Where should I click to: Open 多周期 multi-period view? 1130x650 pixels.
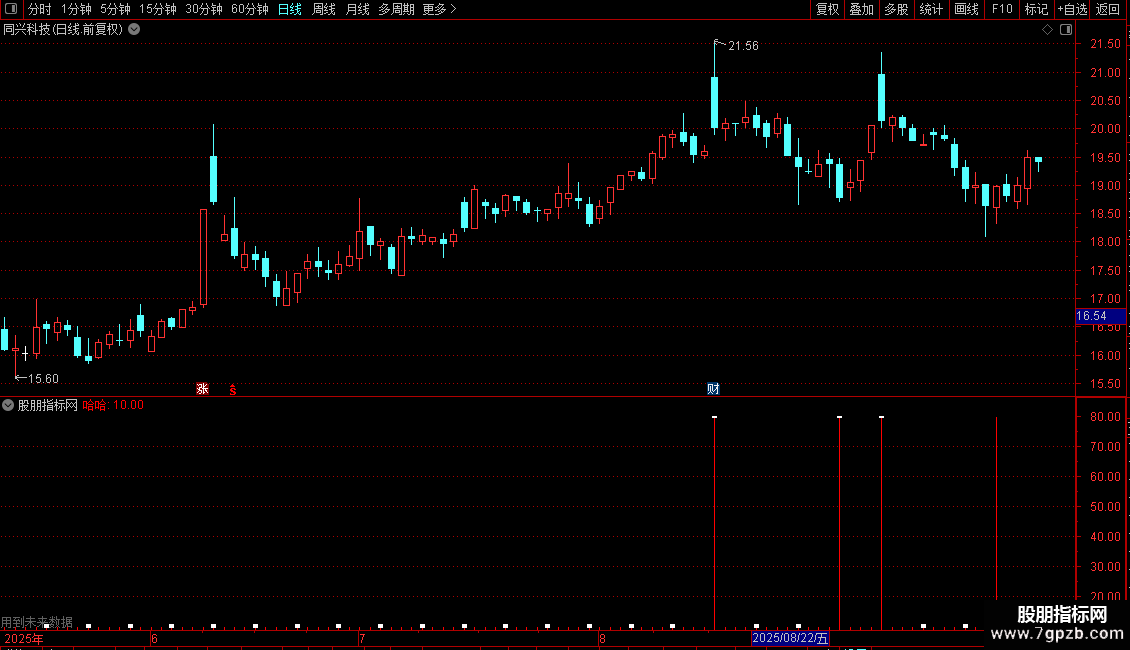[396, 9]
